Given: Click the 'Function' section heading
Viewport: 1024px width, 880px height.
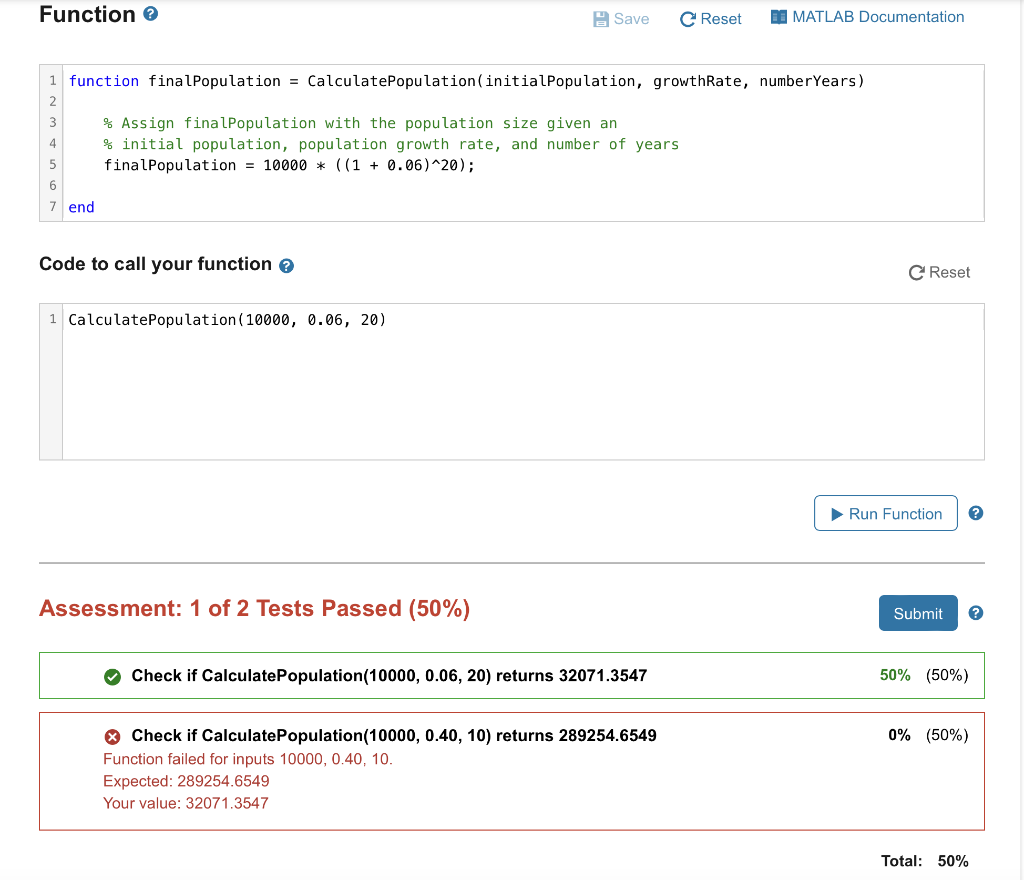Looking at the screenshot, I should tap(88, 14).
